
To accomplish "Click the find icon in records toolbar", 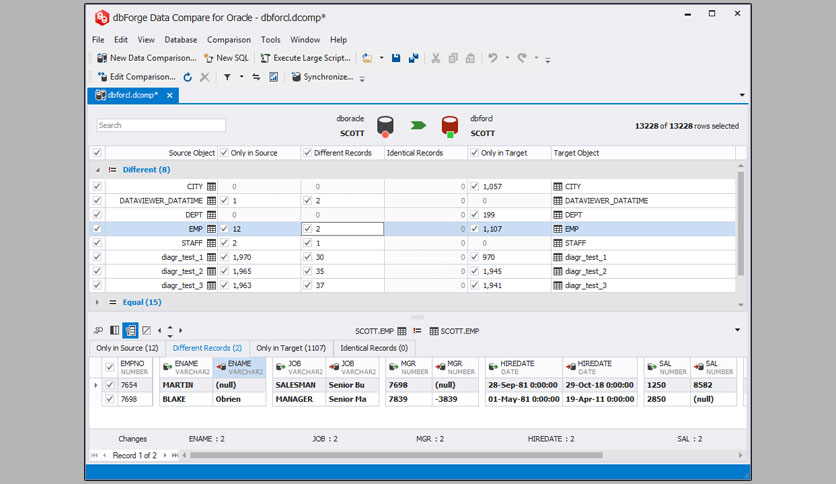I will pos(99,330).
